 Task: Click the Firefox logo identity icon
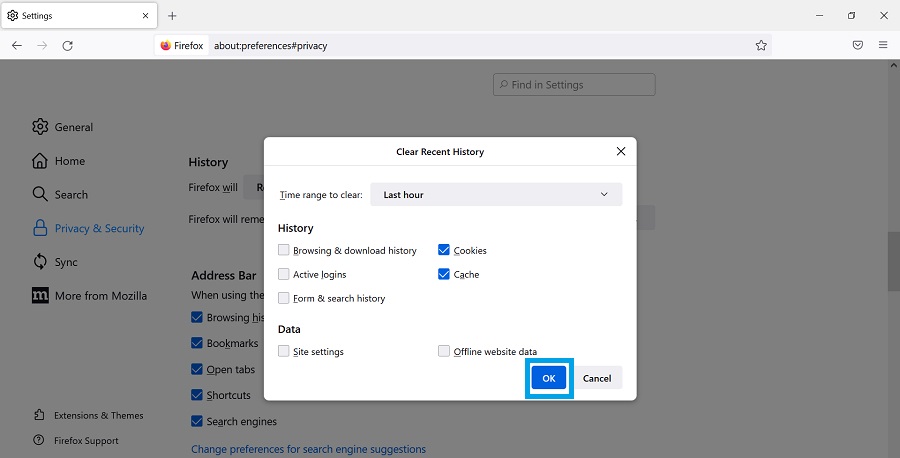[x=166, y=45]
